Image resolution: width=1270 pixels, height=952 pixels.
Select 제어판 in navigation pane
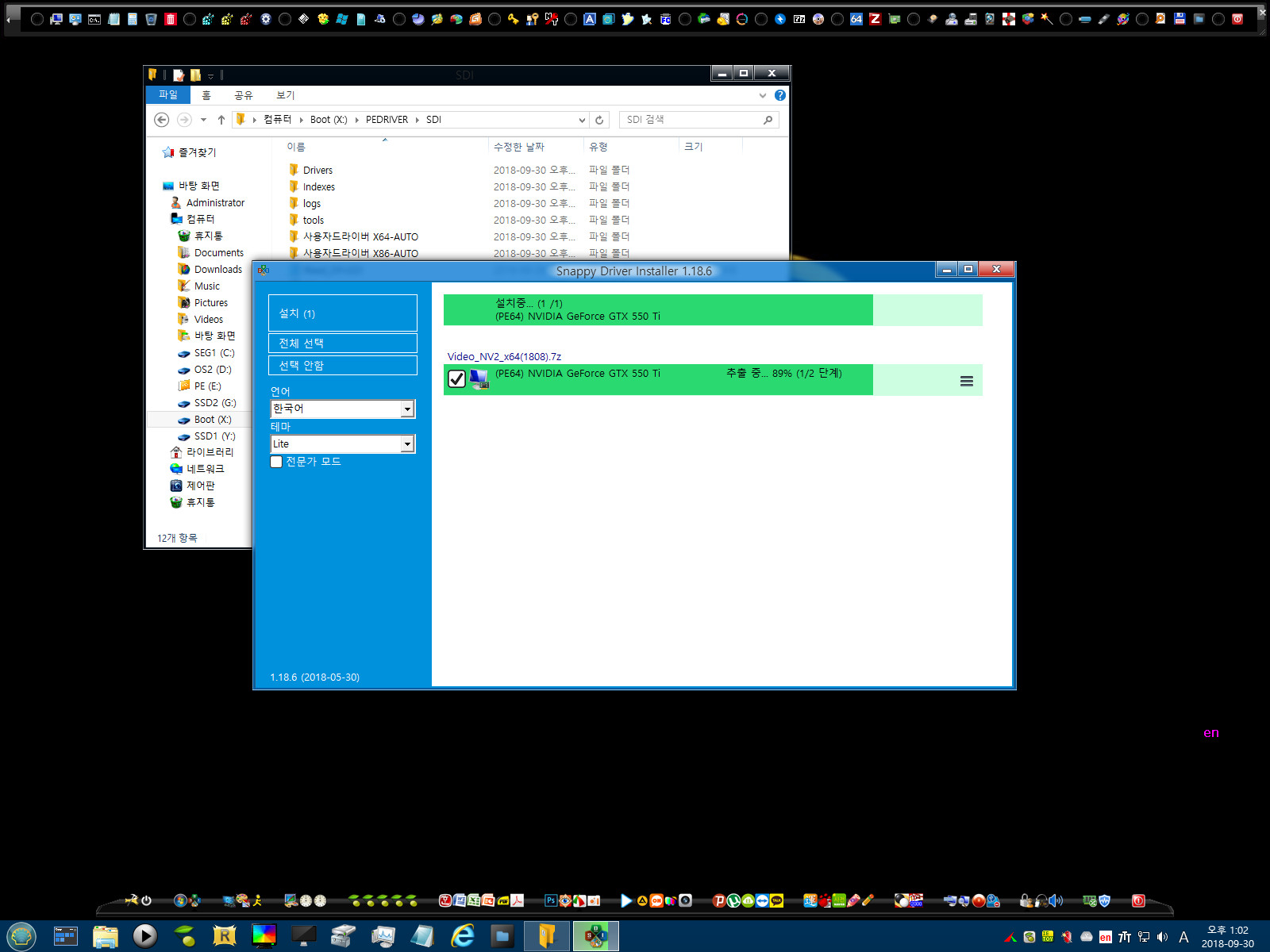click(x=200, y=486)
